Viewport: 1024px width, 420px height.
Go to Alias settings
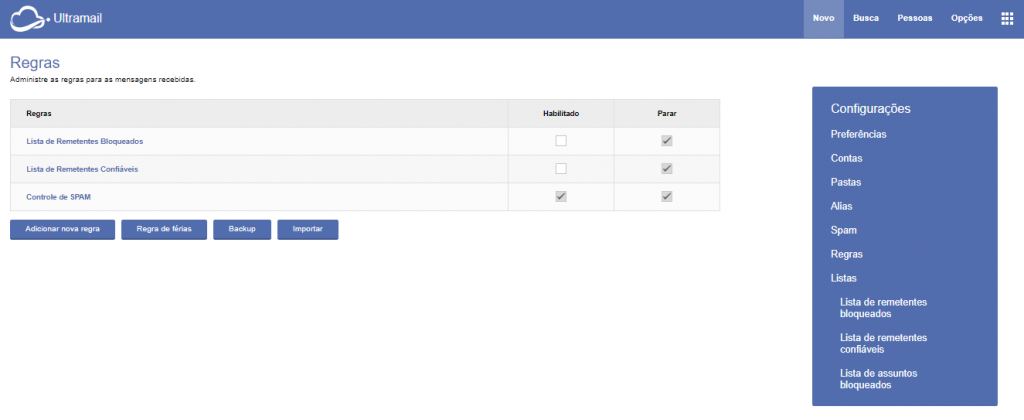tap(842, 206)
